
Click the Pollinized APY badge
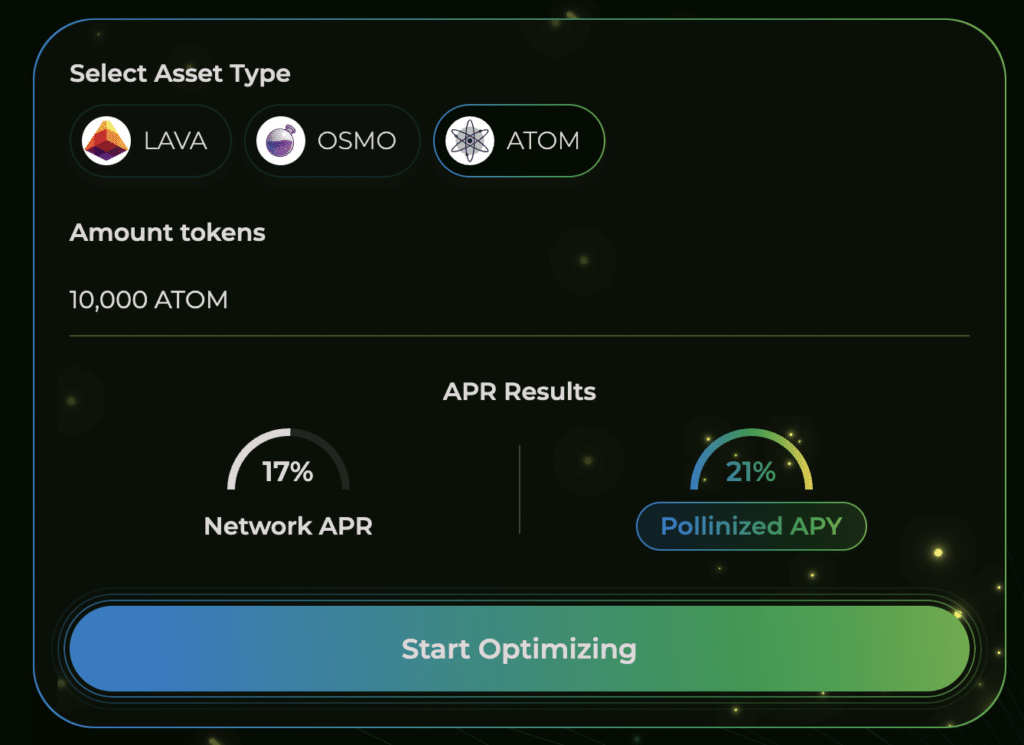pos(751,526)
